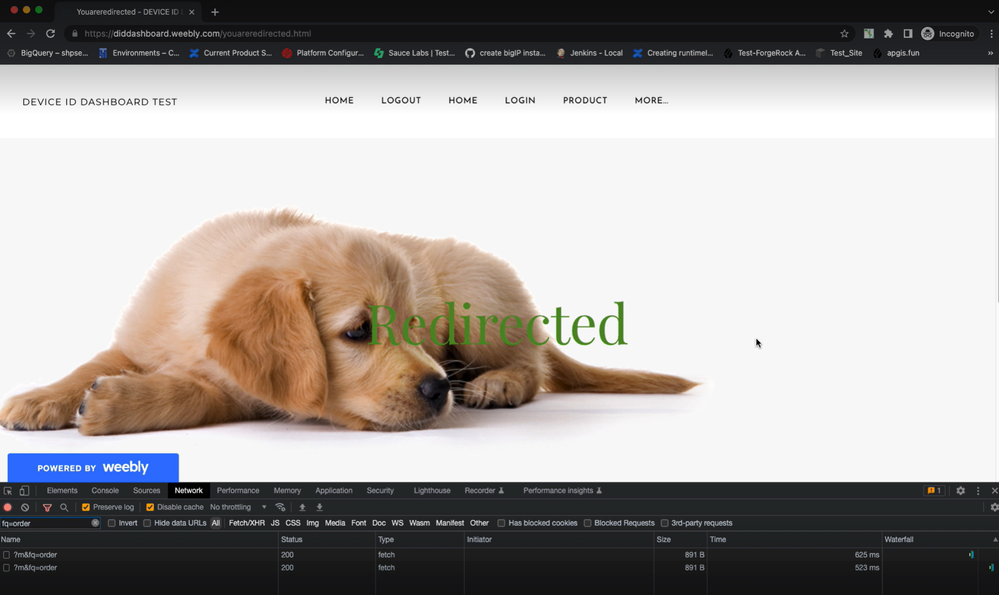Switch to the Console tab
The image size is (999, 595).
[105, 491]
